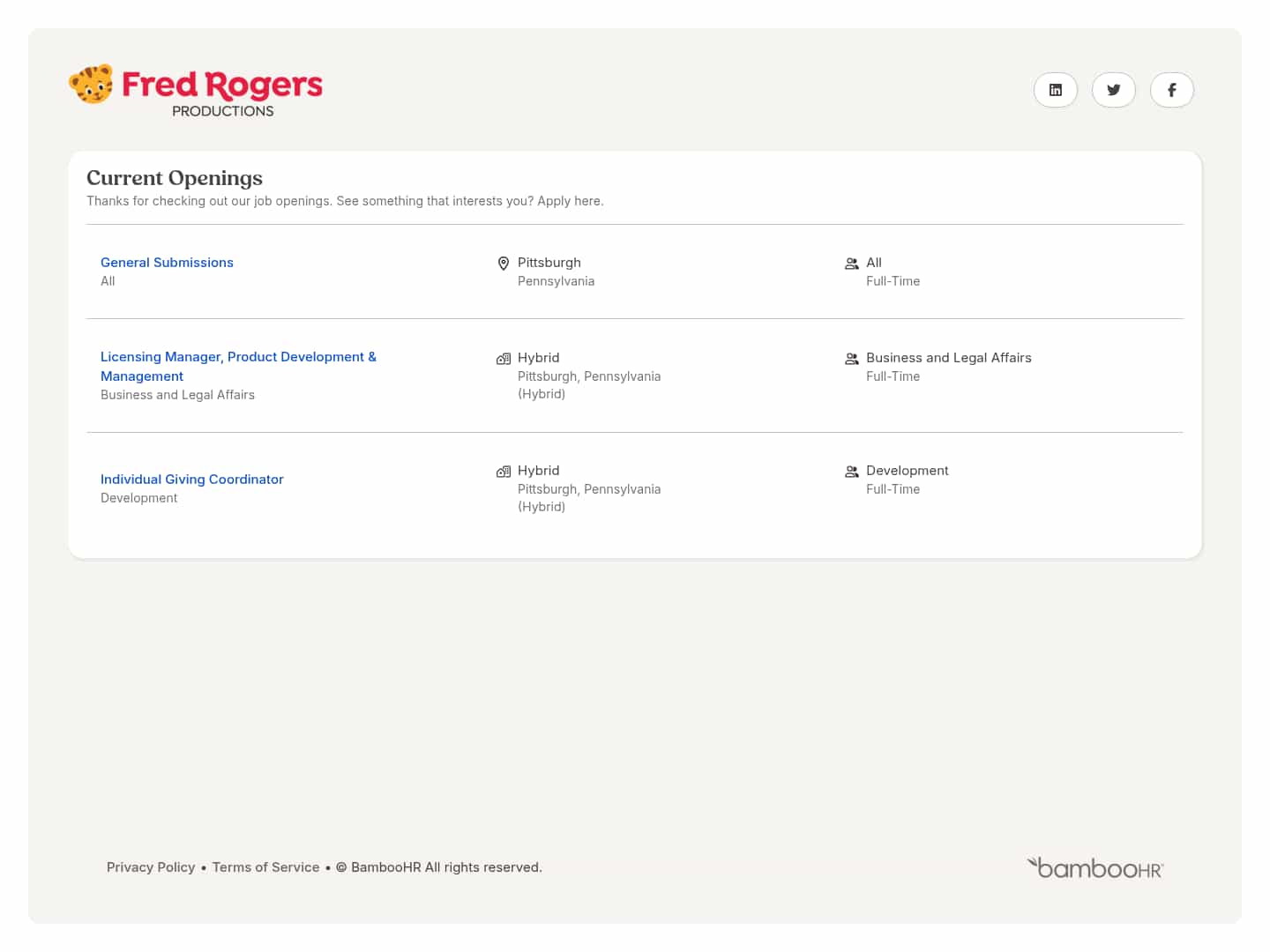
Task: Click the 'Hybrid' label in Individual Giving row
Action: tap(538, 471)
